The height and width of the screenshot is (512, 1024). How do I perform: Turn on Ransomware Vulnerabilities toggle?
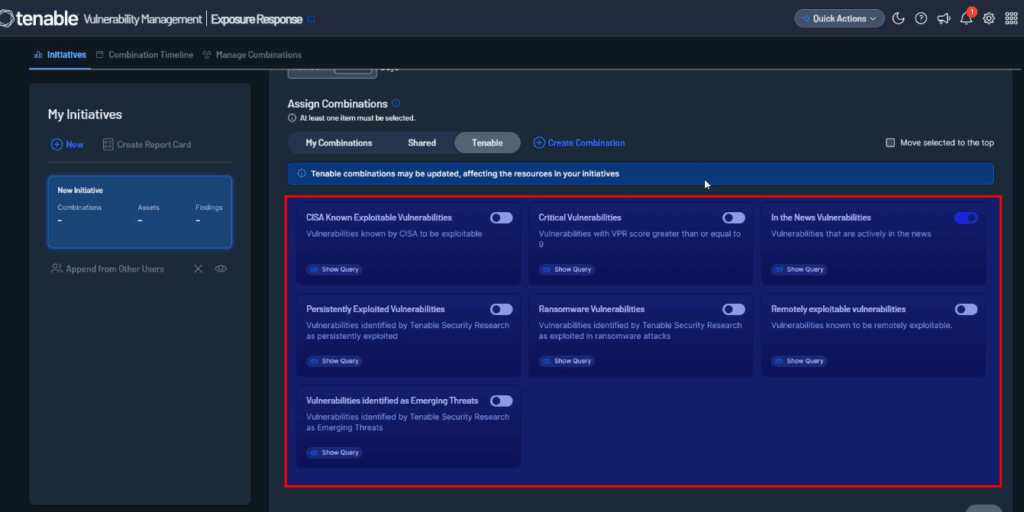733,309
